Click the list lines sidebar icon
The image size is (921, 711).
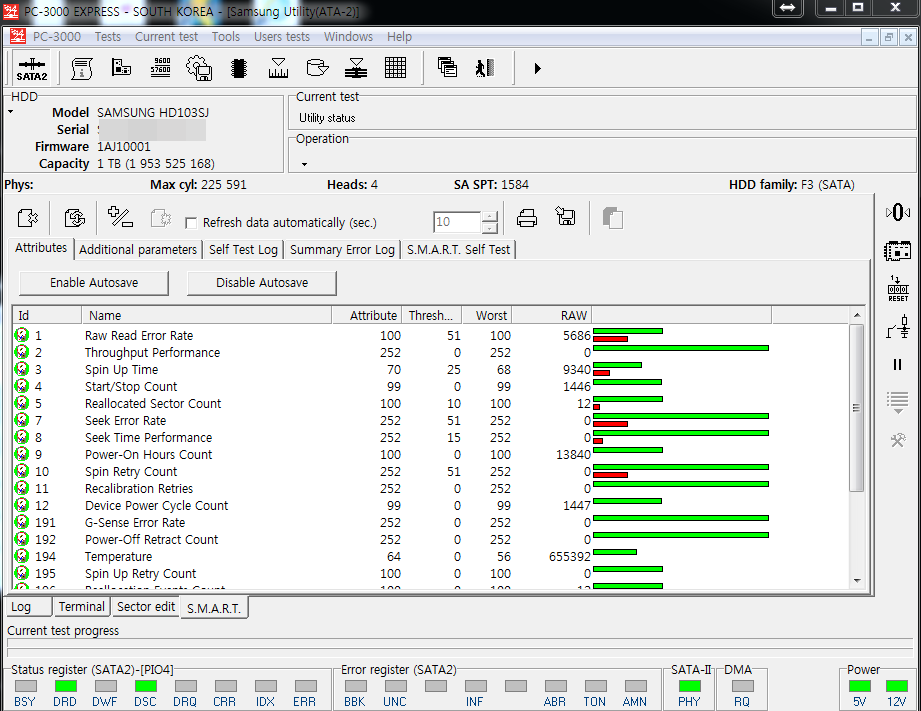coord(898,403)
